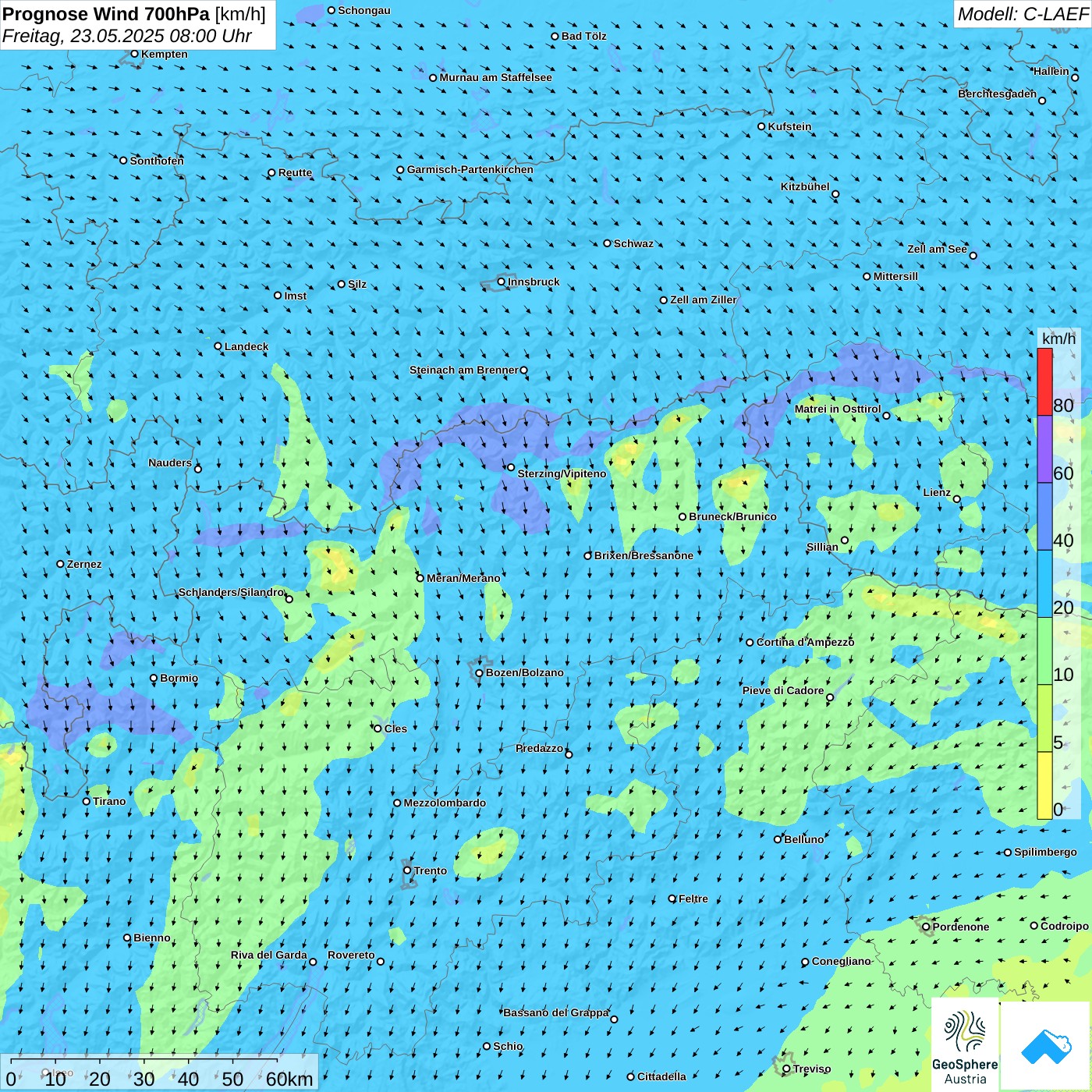
Task: Click the Lienz location dot
Action: pyautogui.click(x=957, y=499)
